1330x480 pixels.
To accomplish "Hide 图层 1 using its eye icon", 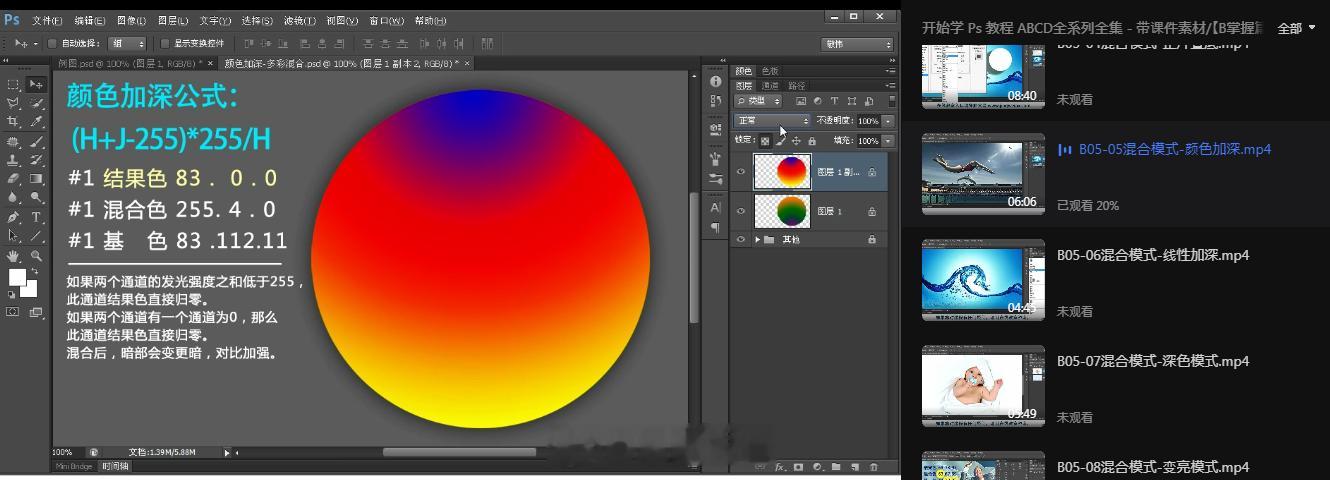I will coord(741,211).
